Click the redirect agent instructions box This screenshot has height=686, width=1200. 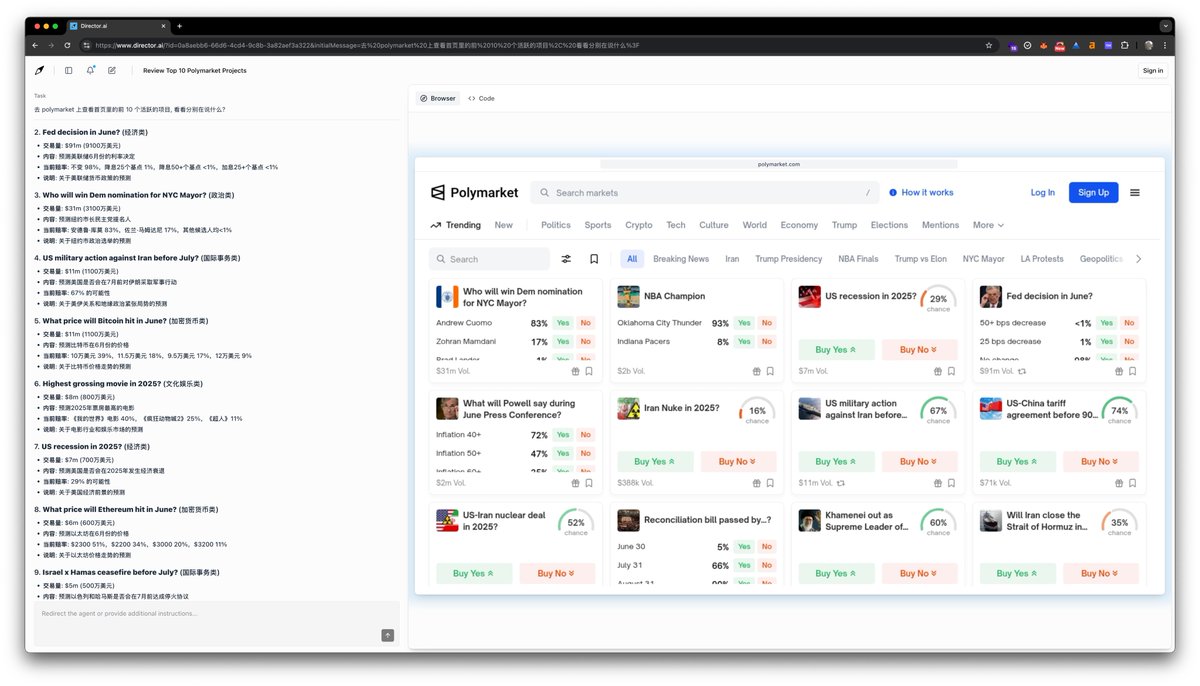click(x=216, y=622)
